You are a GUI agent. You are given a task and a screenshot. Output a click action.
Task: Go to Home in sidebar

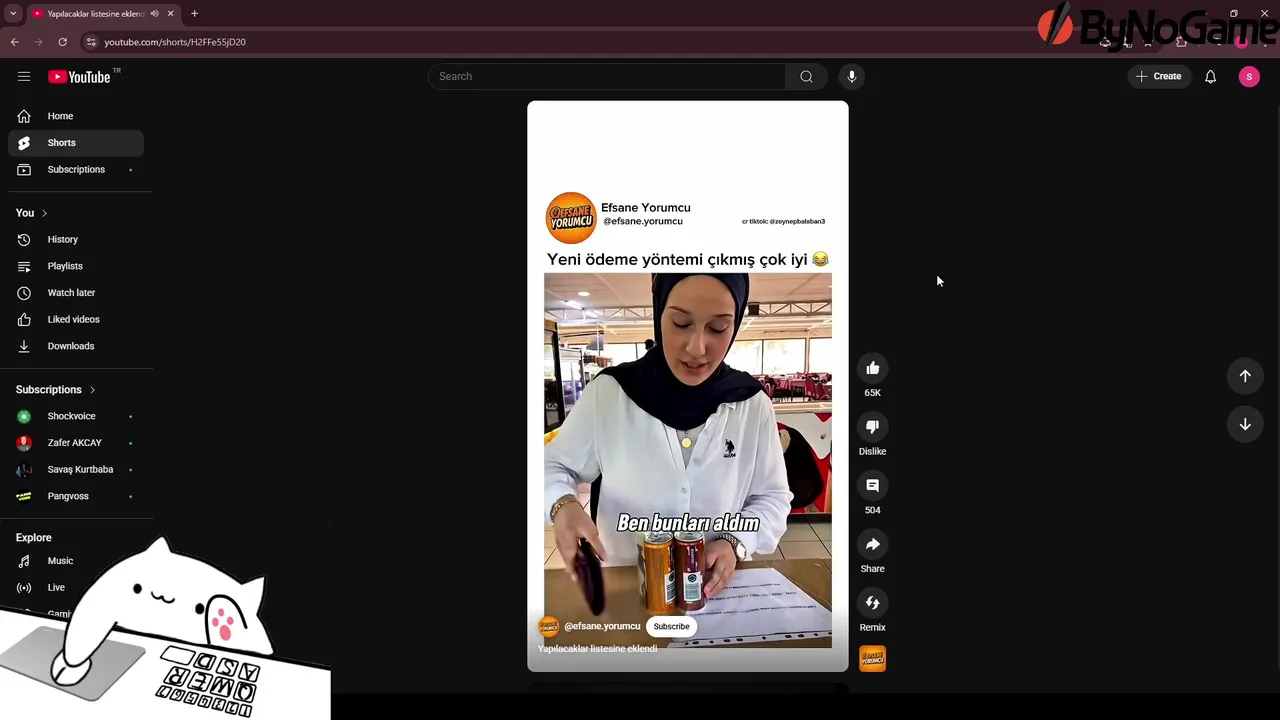point(76,116)
